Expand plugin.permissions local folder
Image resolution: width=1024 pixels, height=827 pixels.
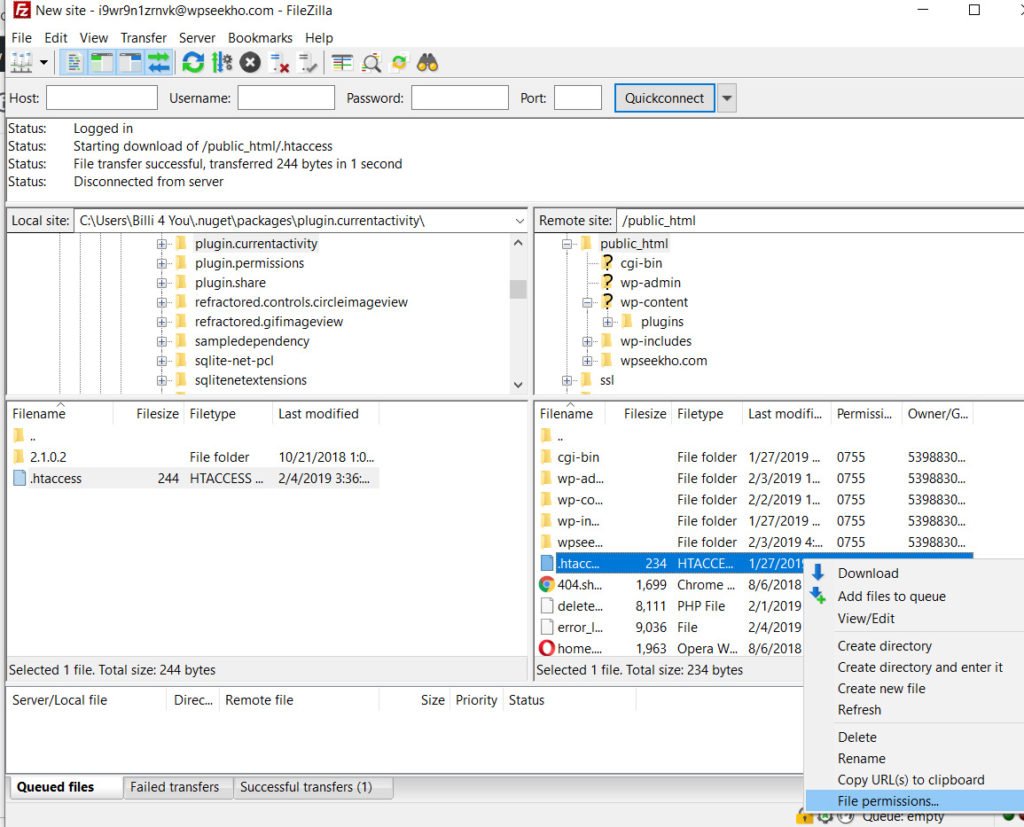pyautogui.click(x=161, y=263)
